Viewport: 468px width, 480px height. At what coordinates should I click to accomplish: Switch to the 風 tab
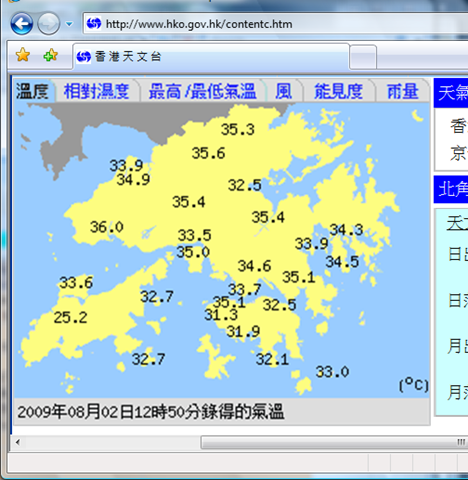(x=284, y=91)
